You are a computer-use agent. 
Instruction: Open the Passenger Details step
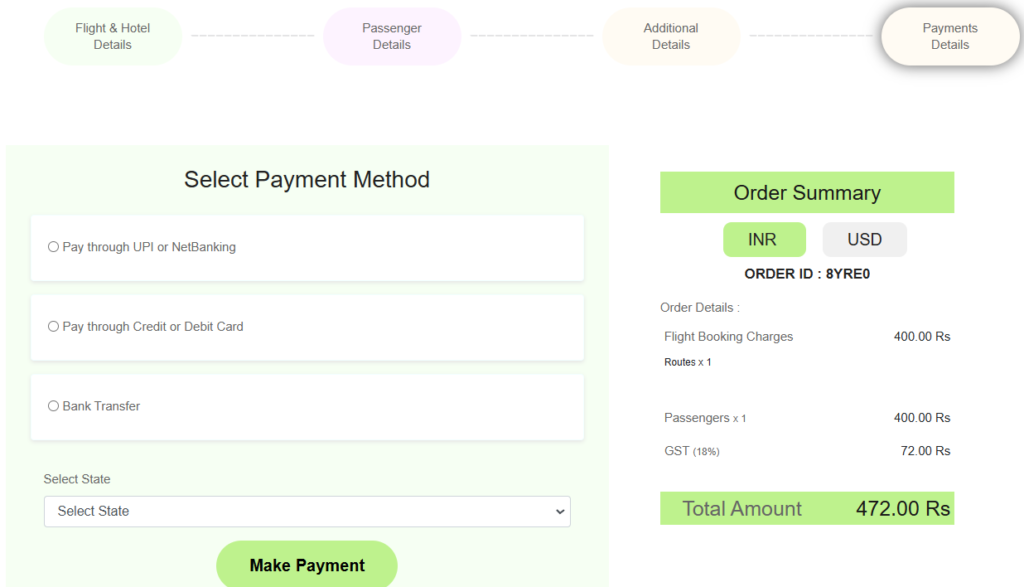click(391, 36)
